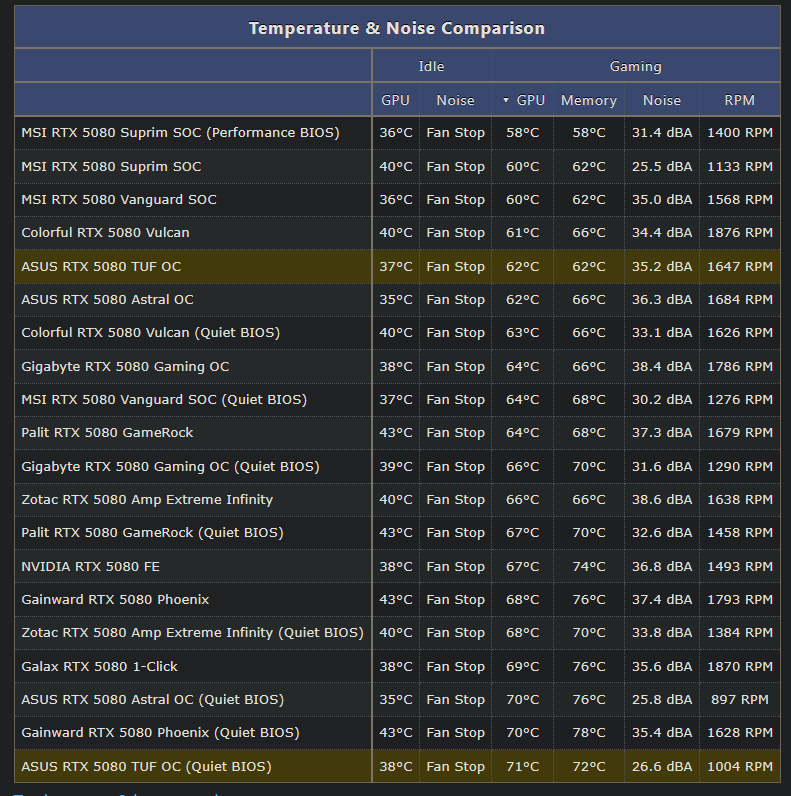Select ASUS RTX 5080 TUF OC (Quiet BIOS)
Image resolution: width=791 pixels, height=796 pixels.
(x=146, y=767)
